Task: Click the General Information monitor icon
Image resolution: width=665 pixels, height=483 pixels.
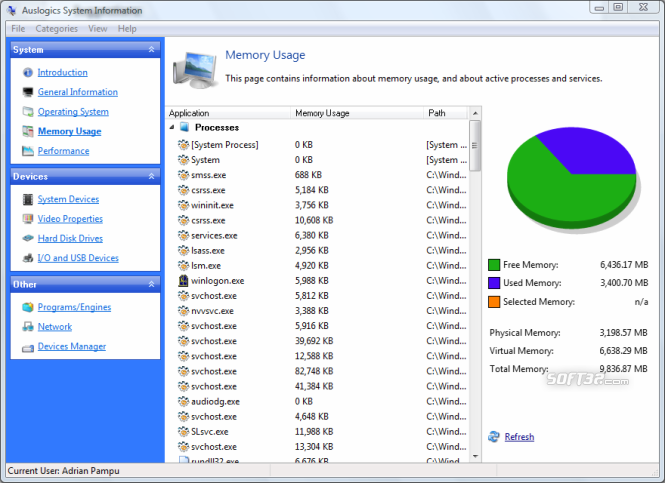Action: (28, 92)
